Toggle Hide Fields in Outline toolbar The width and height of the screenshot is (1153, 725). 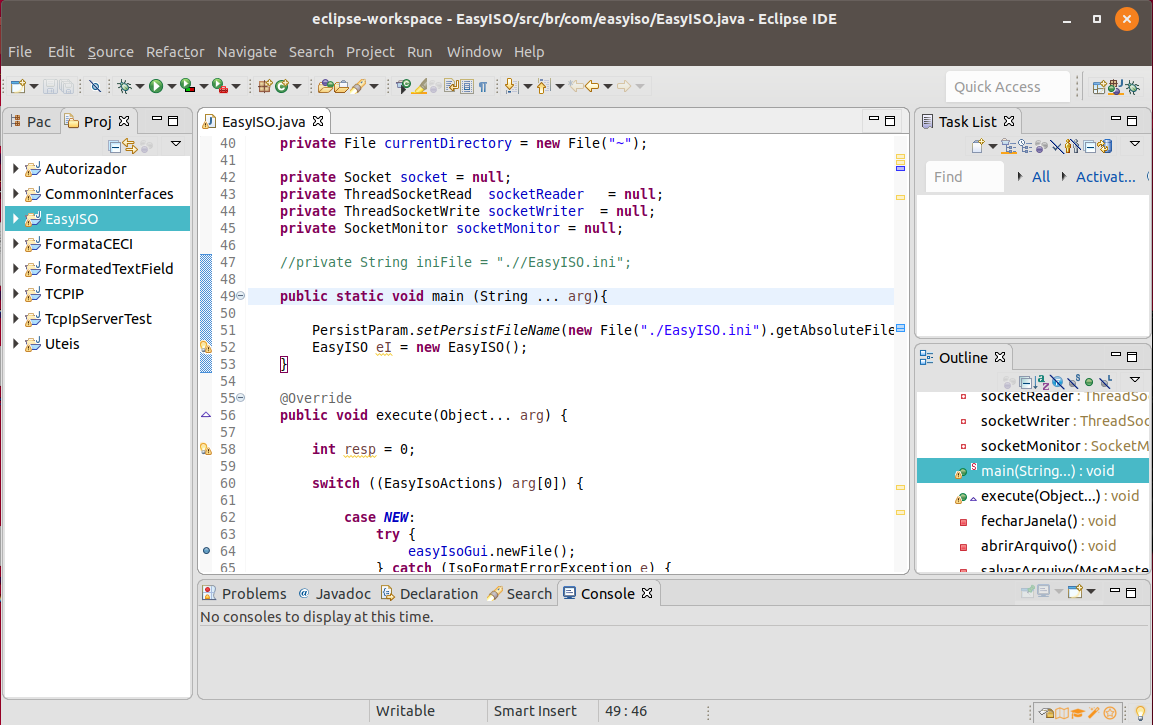1058,382
